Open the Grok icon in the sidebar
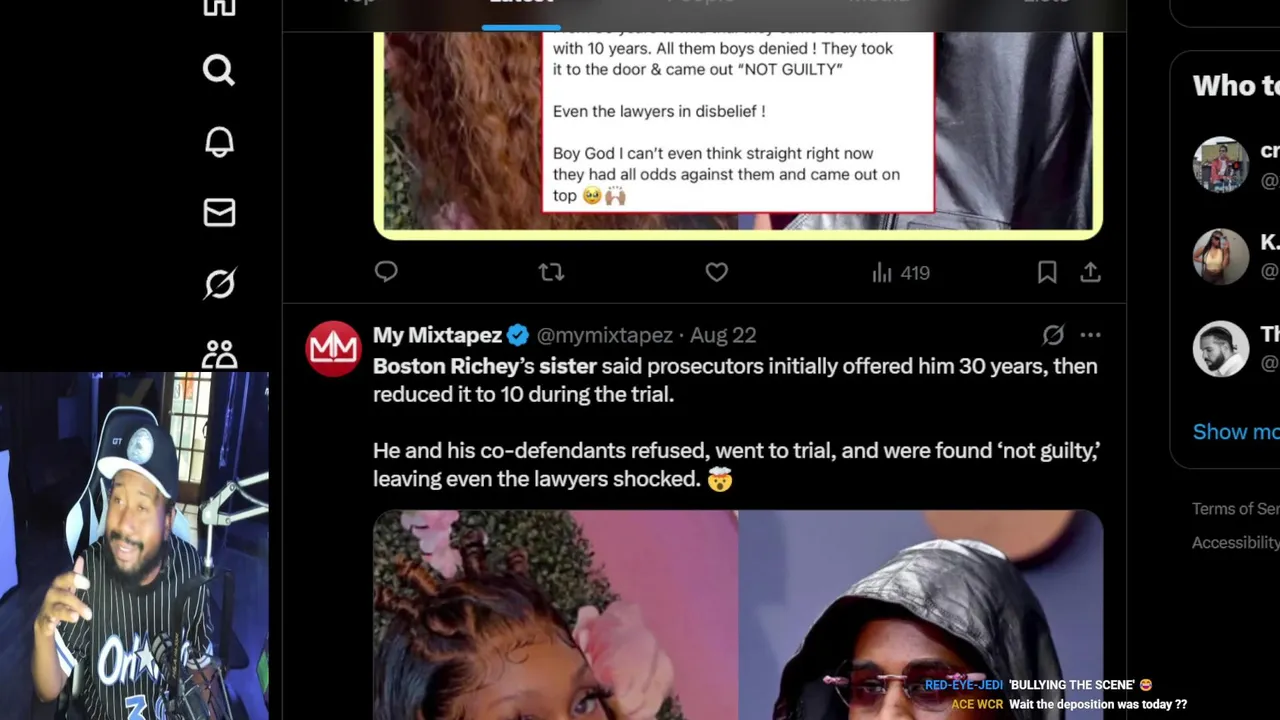 coord(219,284)
